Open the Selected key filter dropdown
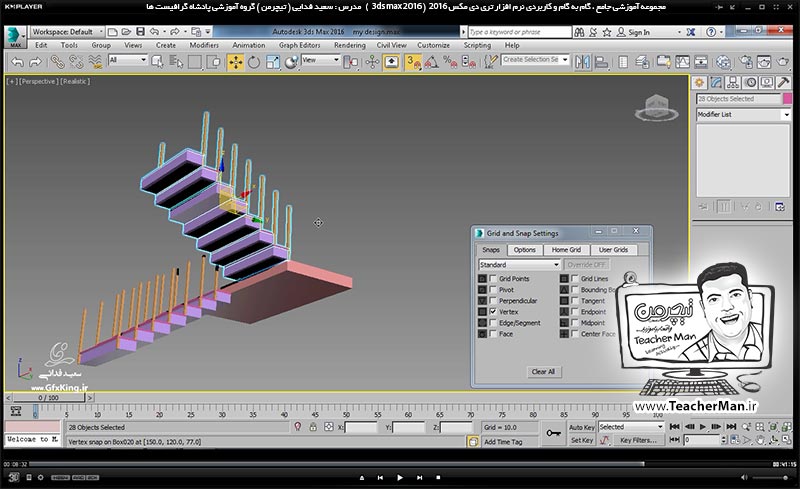 click(631, 427)
